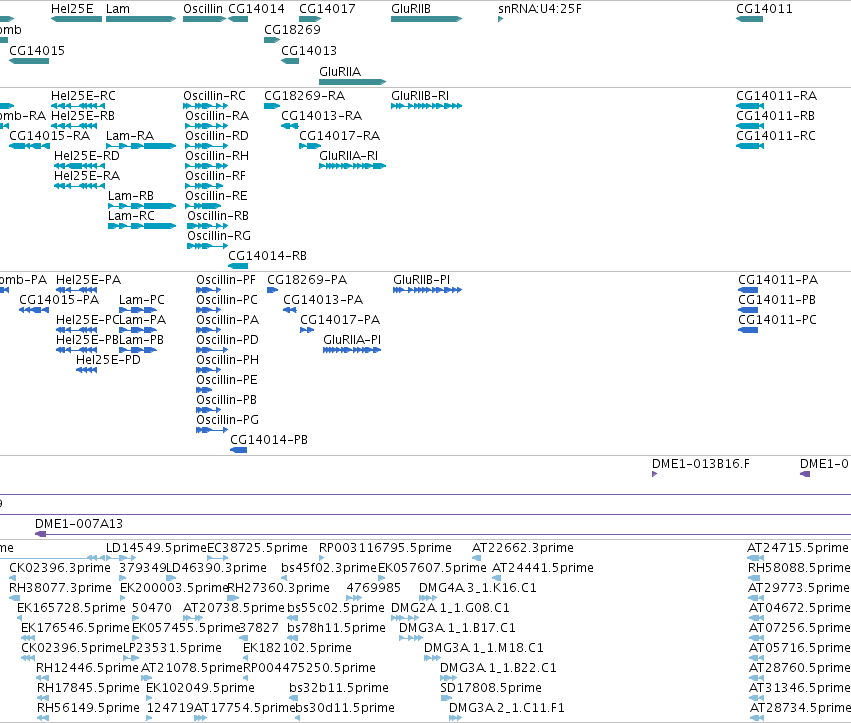Click transcript Oscillin-RE

(x=216, y=196)
